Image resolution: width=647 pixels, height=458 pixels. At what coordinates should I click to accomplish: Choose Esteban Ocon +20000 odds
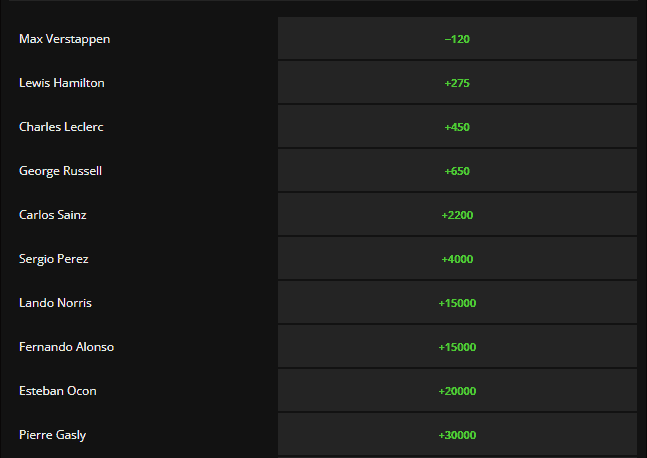[457, 391]
